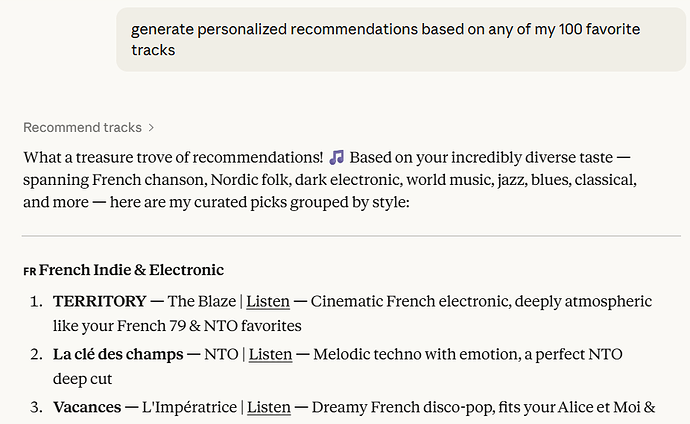The width and height of the screenshot is (690, 424).
Task: Expand the "Recommend tracks" section
Action: tap(82, 127)
